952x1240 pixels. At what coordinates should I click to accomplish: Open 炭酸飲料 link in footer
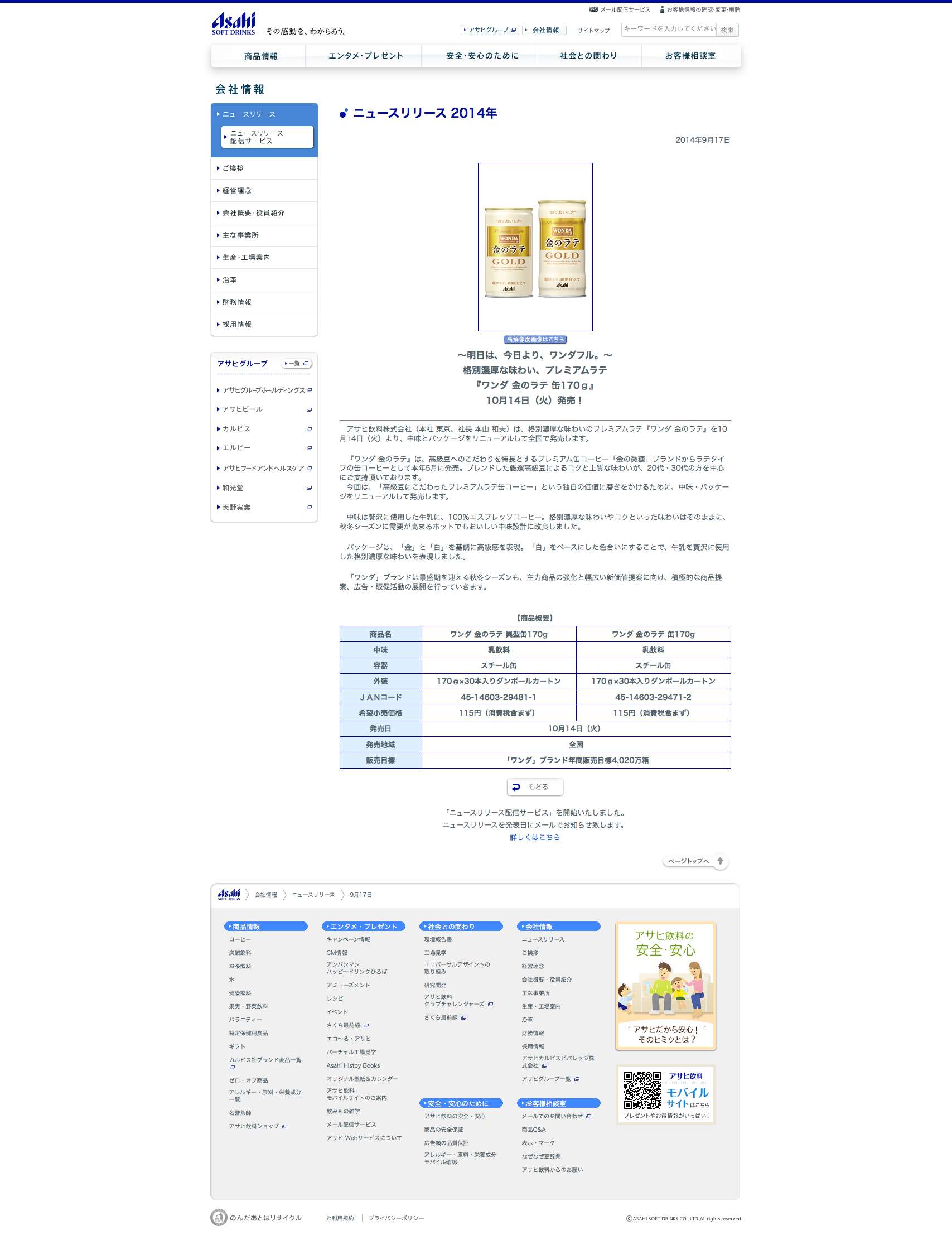click(240, 953)
